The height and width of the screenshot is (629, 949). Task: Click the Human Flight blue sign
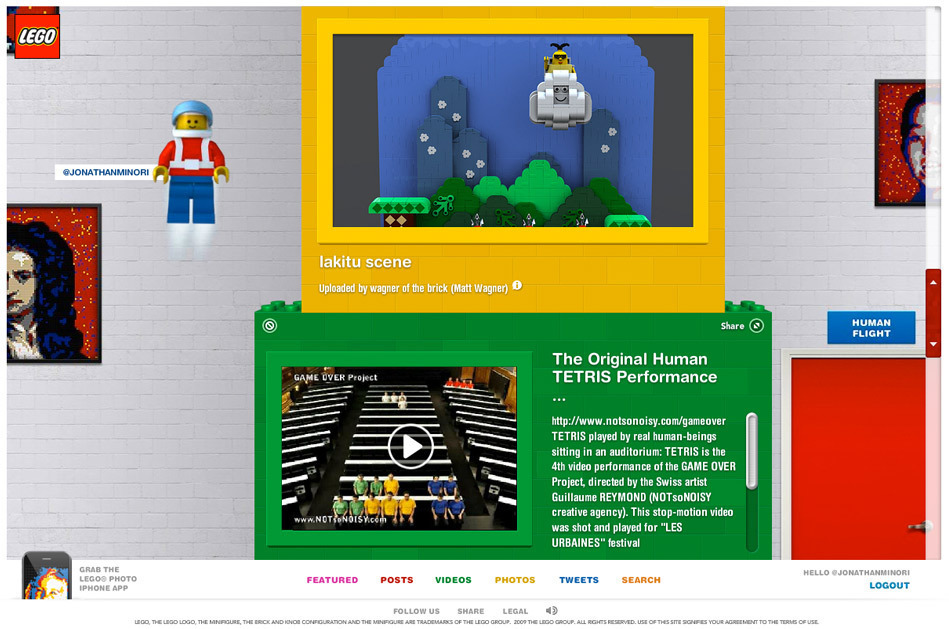click(872, 328)
